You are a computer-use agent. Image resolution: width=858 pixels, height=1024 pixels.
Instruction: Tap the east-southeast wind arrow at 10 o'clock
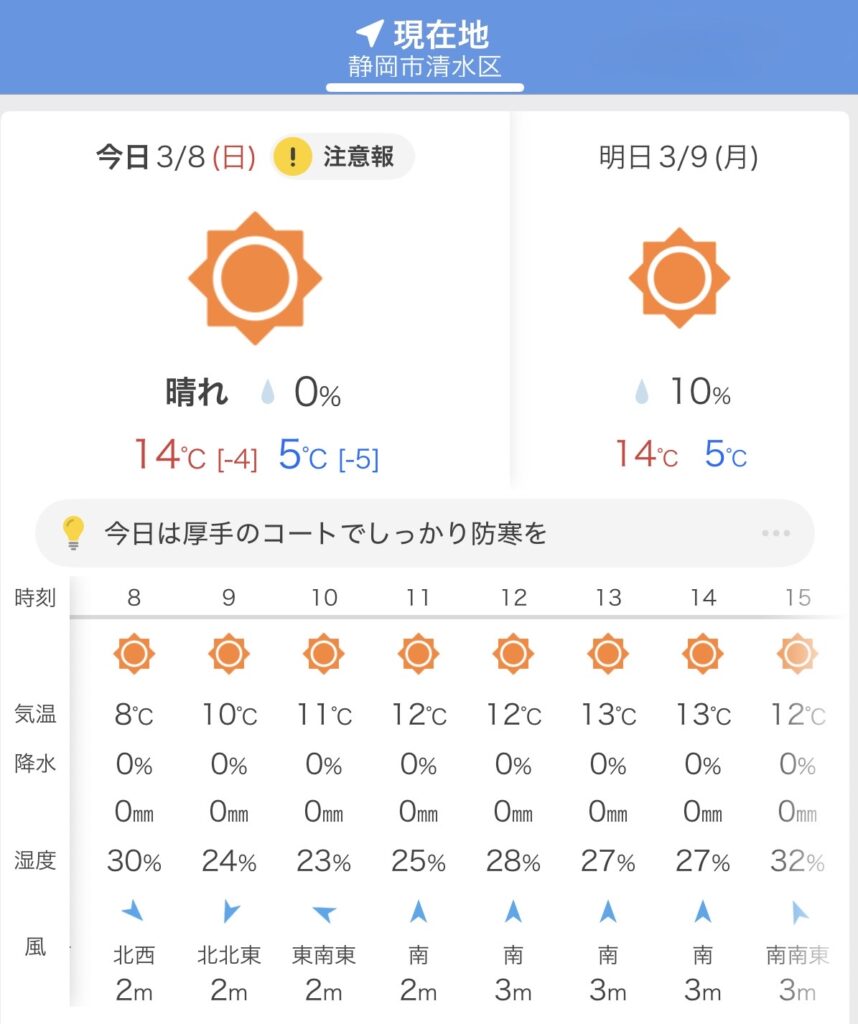tap(323, 911)
